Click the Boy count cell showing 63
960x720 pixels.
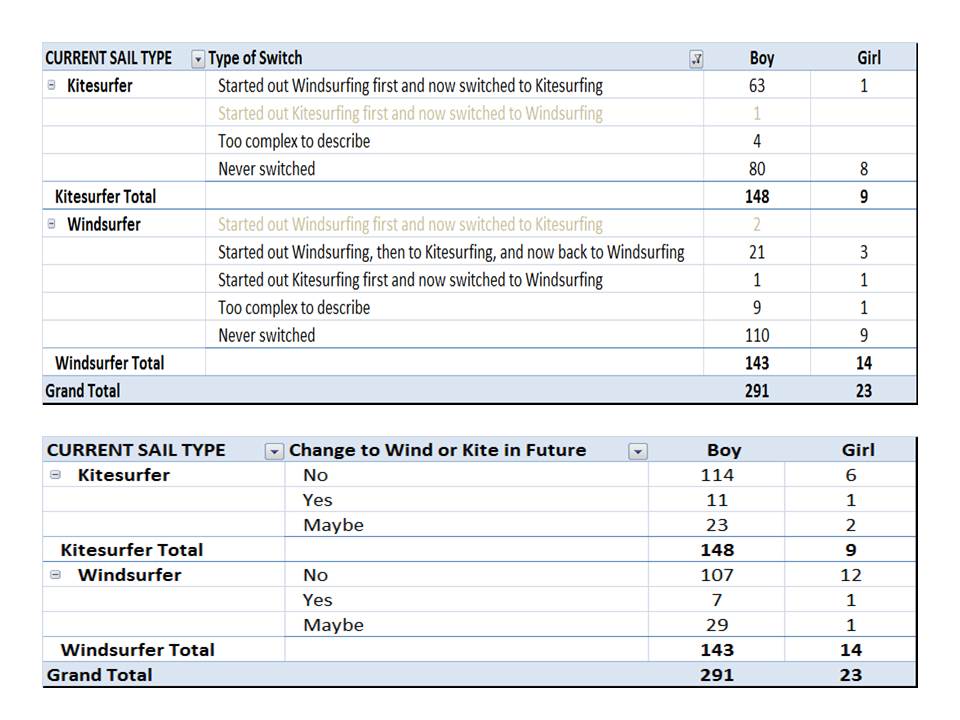pyautogui.click(x=757, y=86)
